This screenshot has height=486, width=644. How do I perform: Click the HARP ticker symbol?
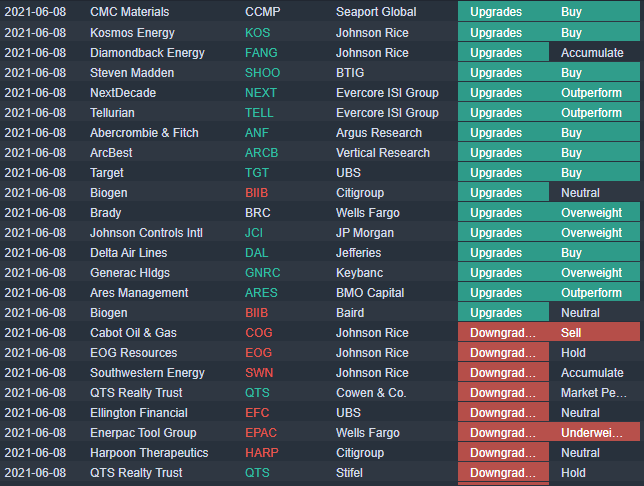[262, 453]
